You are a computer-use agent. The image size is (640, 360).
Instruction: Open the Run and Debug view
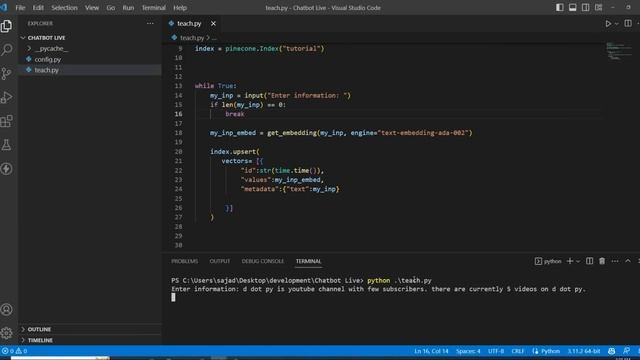tap(7, 97)
